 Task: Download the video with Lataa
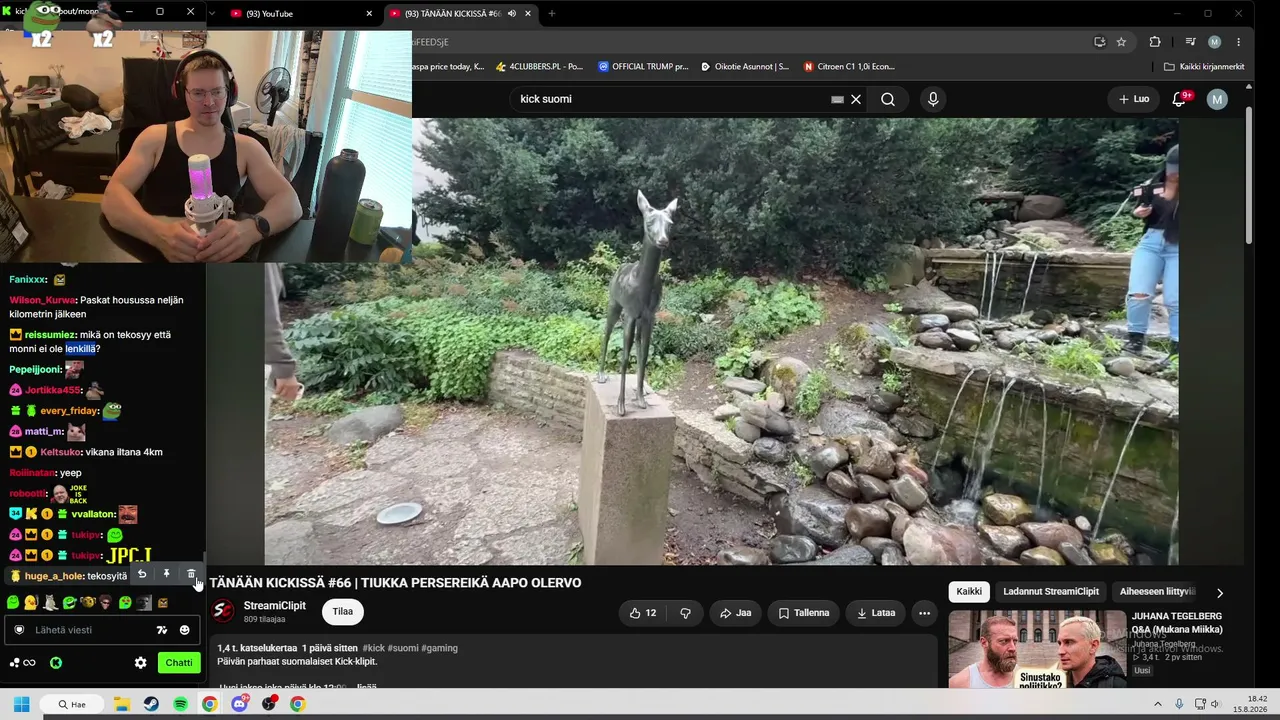875,613
